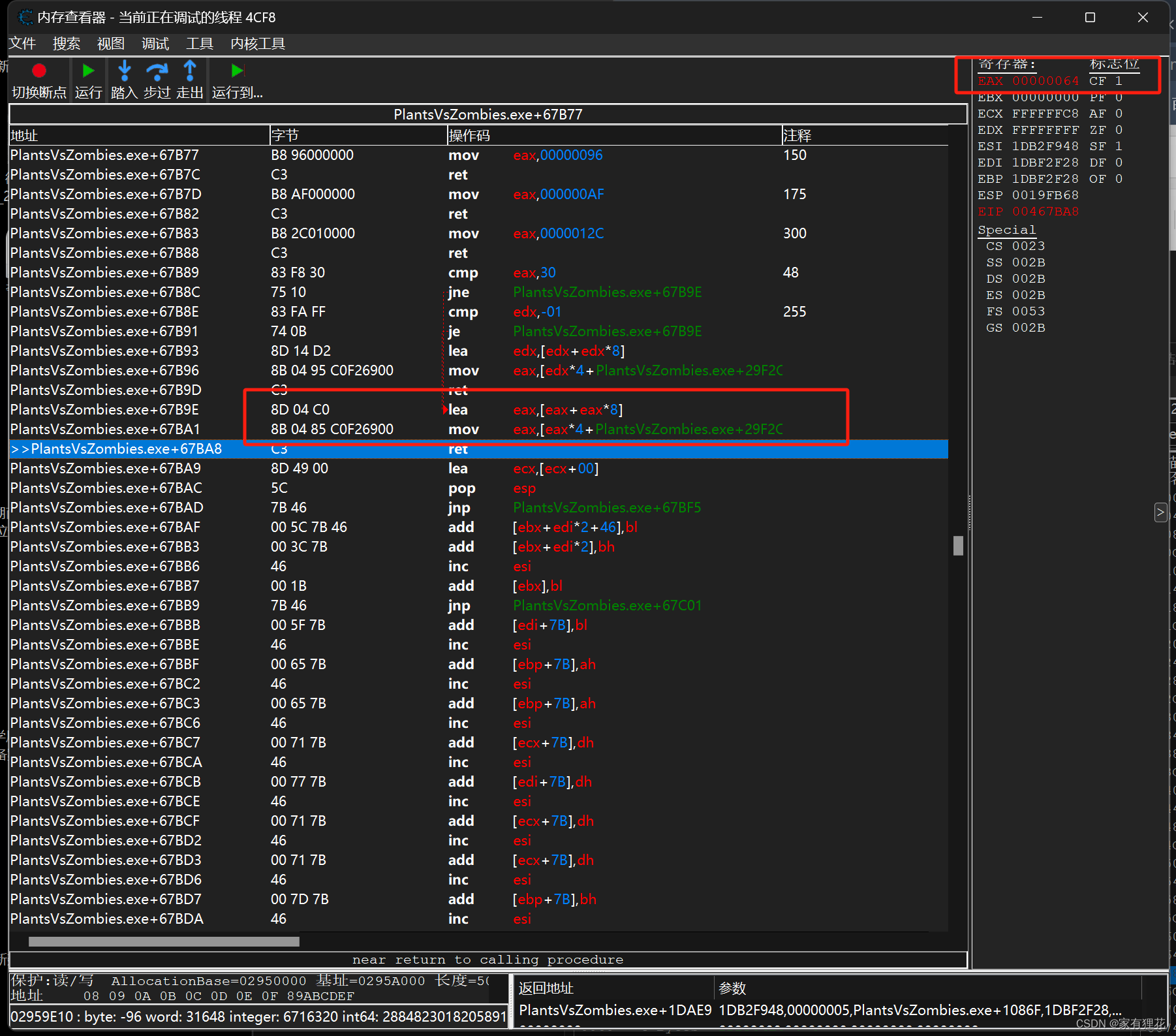This screenshot has width=1176, height=1036.
Task: Open the 调试 menu
Action: click(155, 44)
